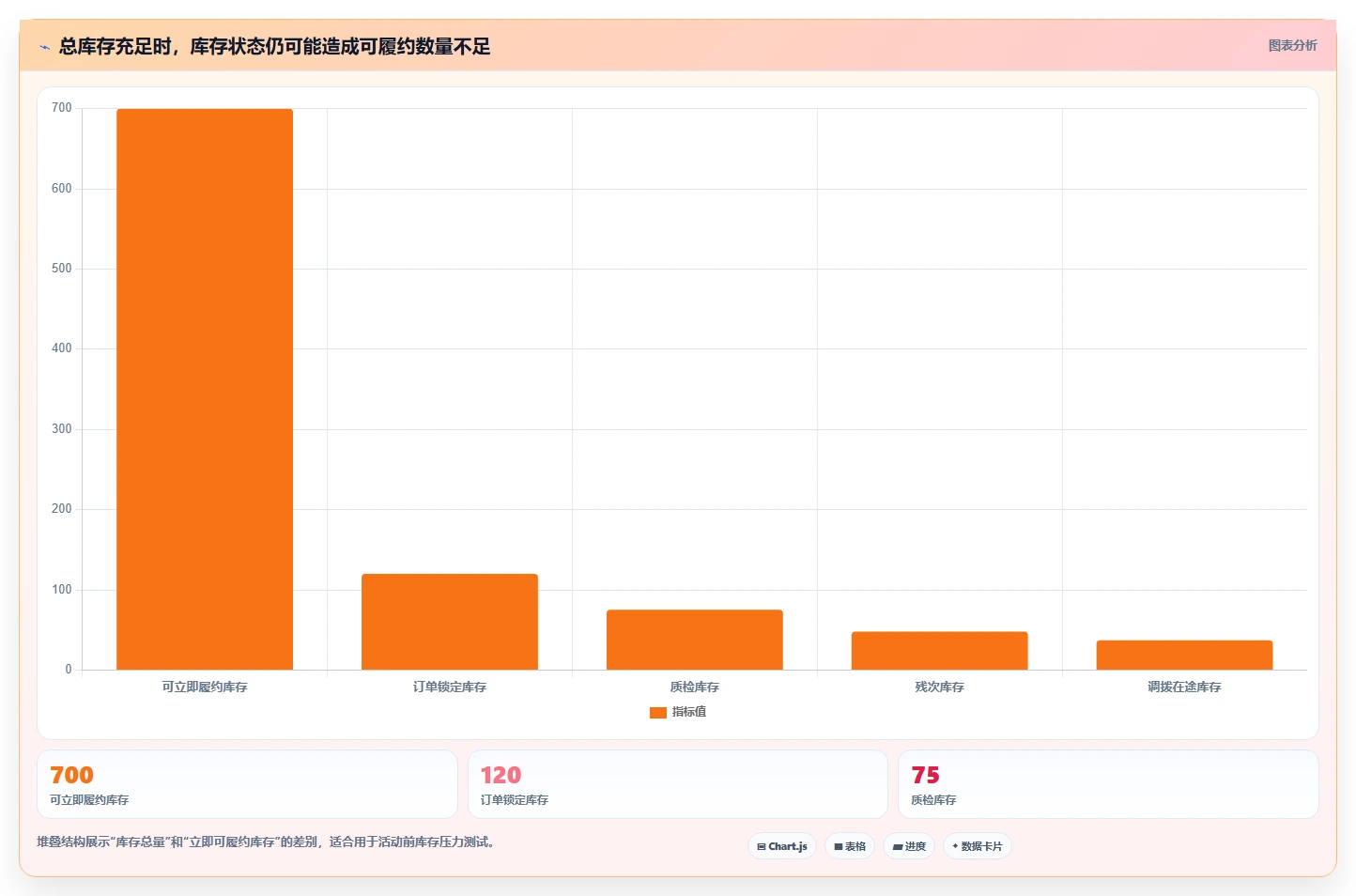Screen dimensions: 1356x896
Task: Click the 残次库存 bar in the chart
Action: [x=940, y=651]
